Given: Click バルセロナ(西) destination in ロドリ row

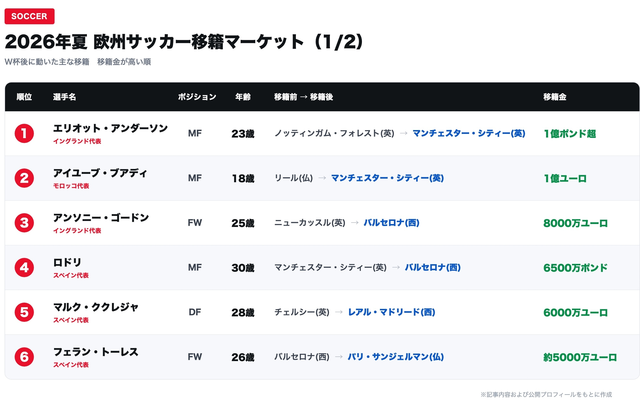Looking at the screenshot, I should [433, 267].
